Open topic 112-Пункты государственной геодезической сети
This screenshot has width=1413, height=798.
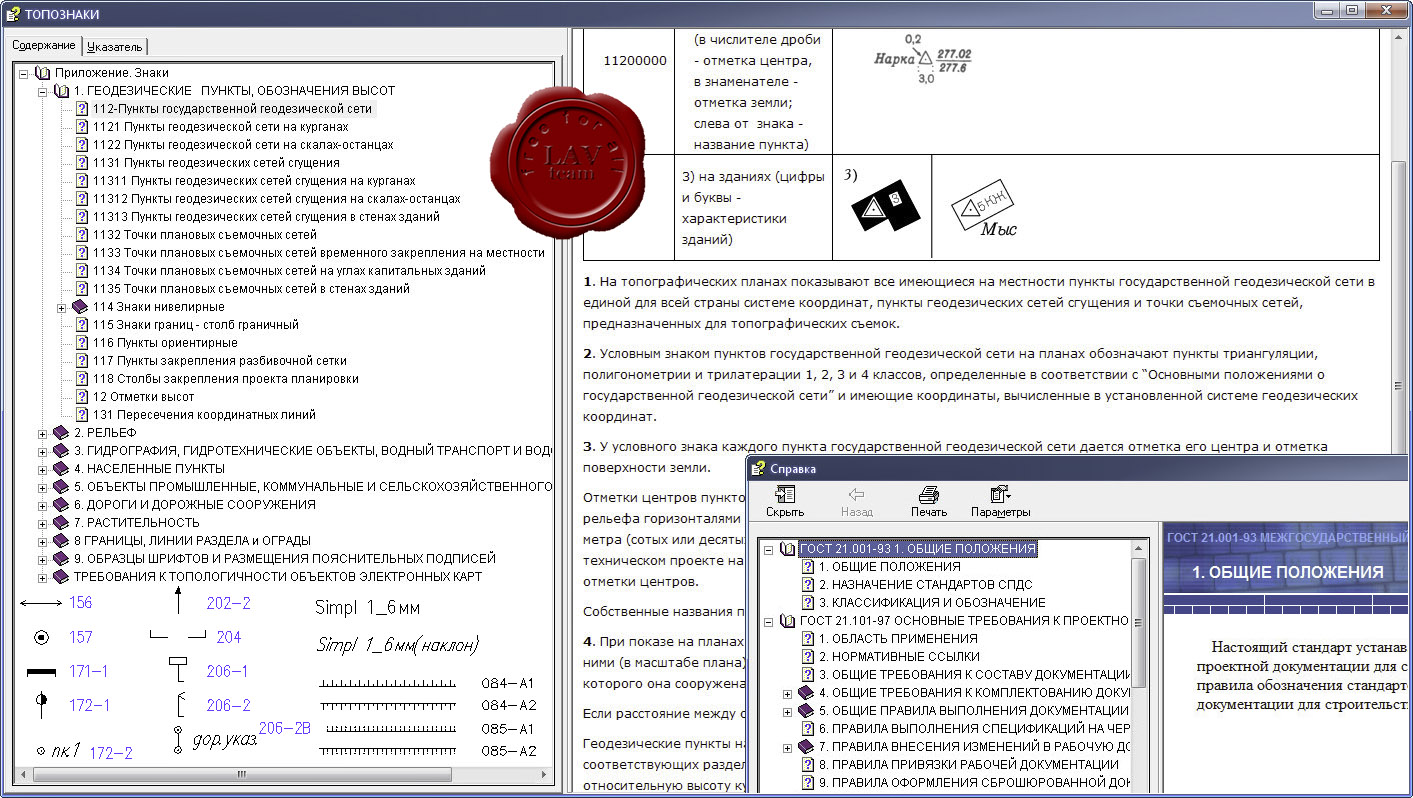tap(232, 109)
